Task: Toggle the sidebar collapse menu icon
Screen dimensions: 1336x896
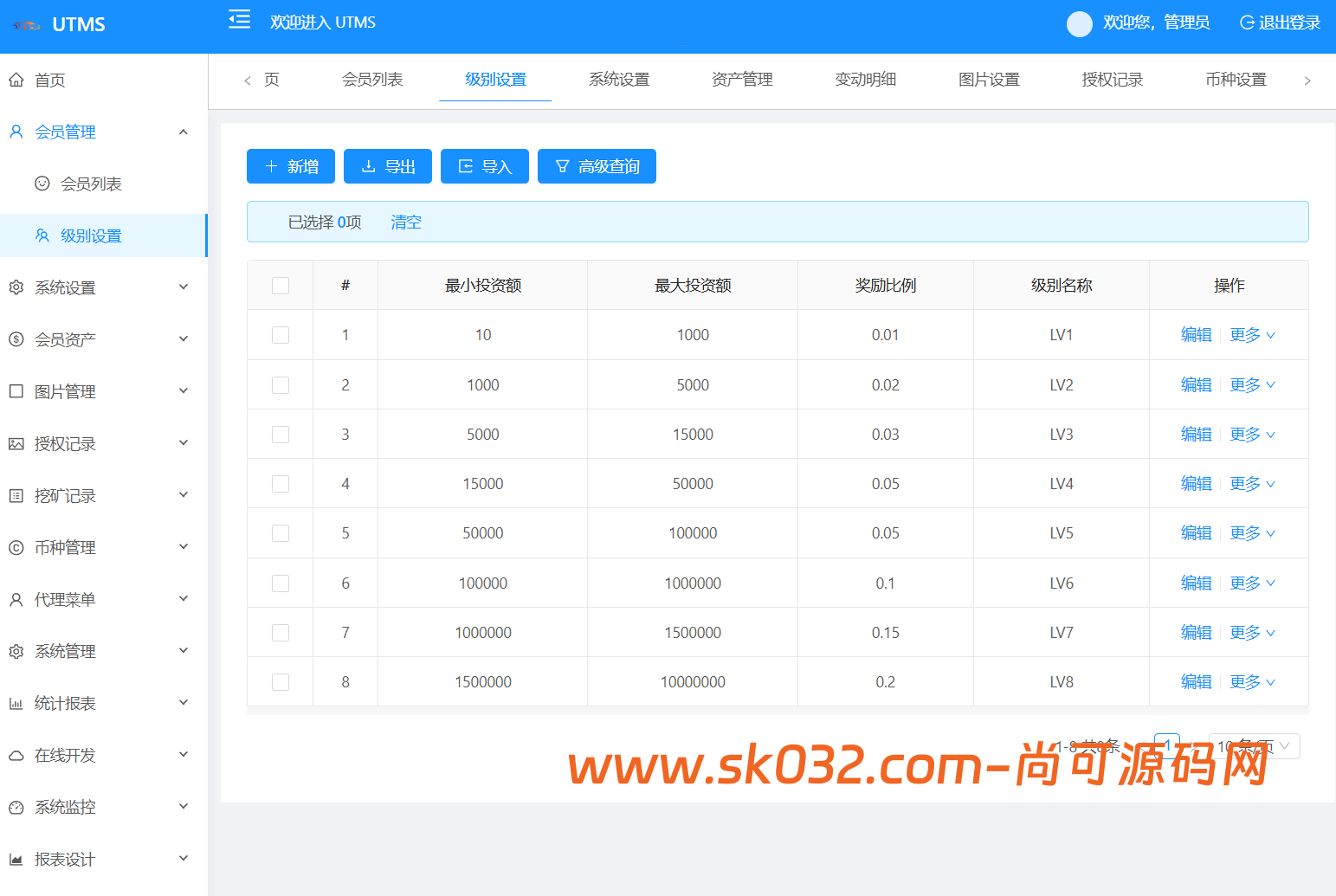Action: click(x=239, y=19)
